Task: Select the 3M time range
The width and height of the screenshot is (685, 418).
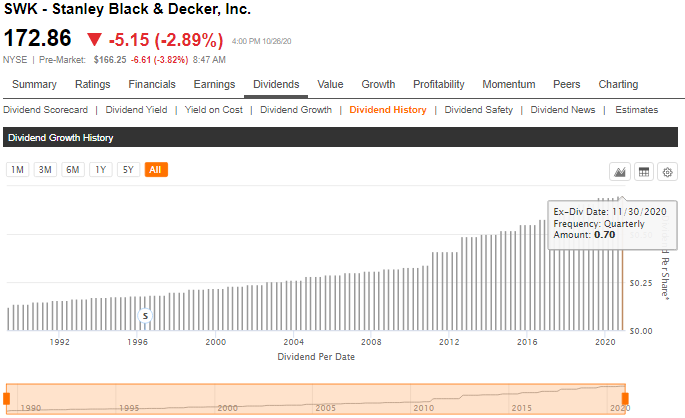Action: pos(45,169)
